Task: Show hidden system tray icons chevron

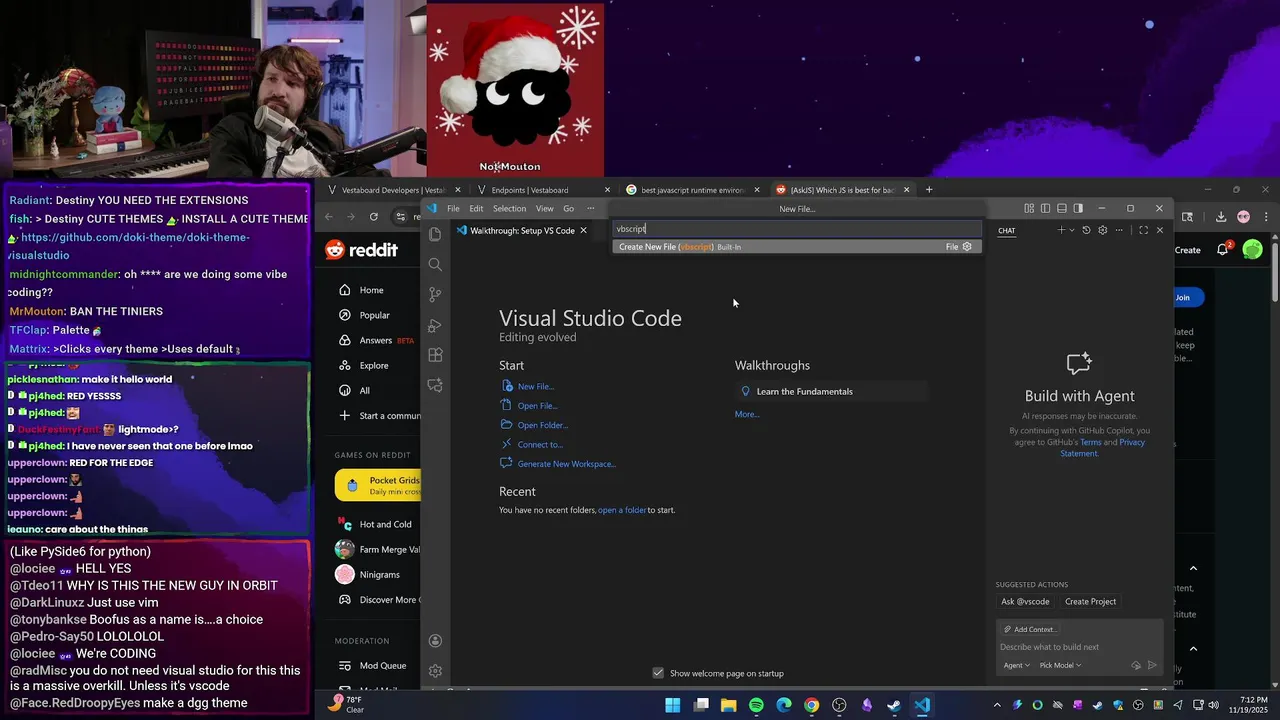Action: pyautogui.click(x=997, y=705)
